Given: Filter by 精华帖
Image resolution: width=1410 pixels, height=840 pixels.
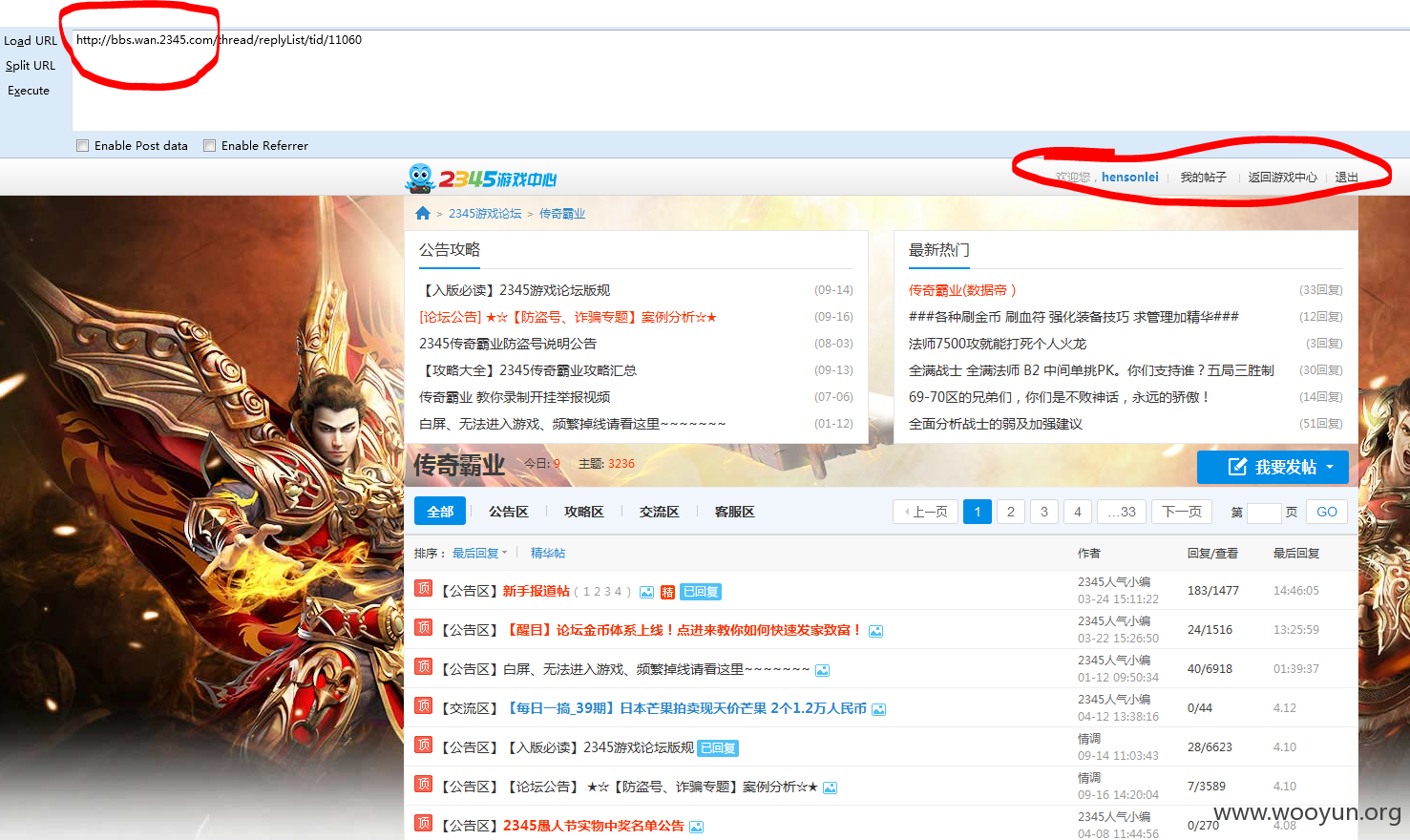Looking at the screenshot, I should click(548, 554).
